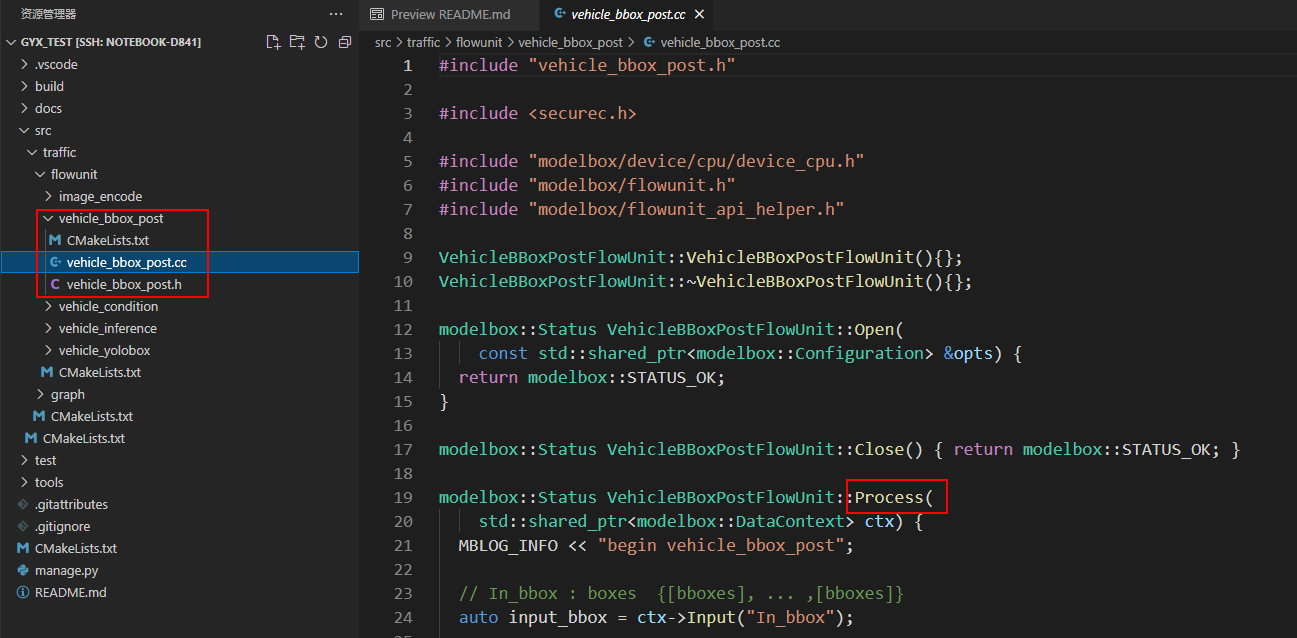The height and width of the screenshot is (638, 1297).
Task: Open CMakeLists.txt under flowunit folder
Action: point(180,373)
